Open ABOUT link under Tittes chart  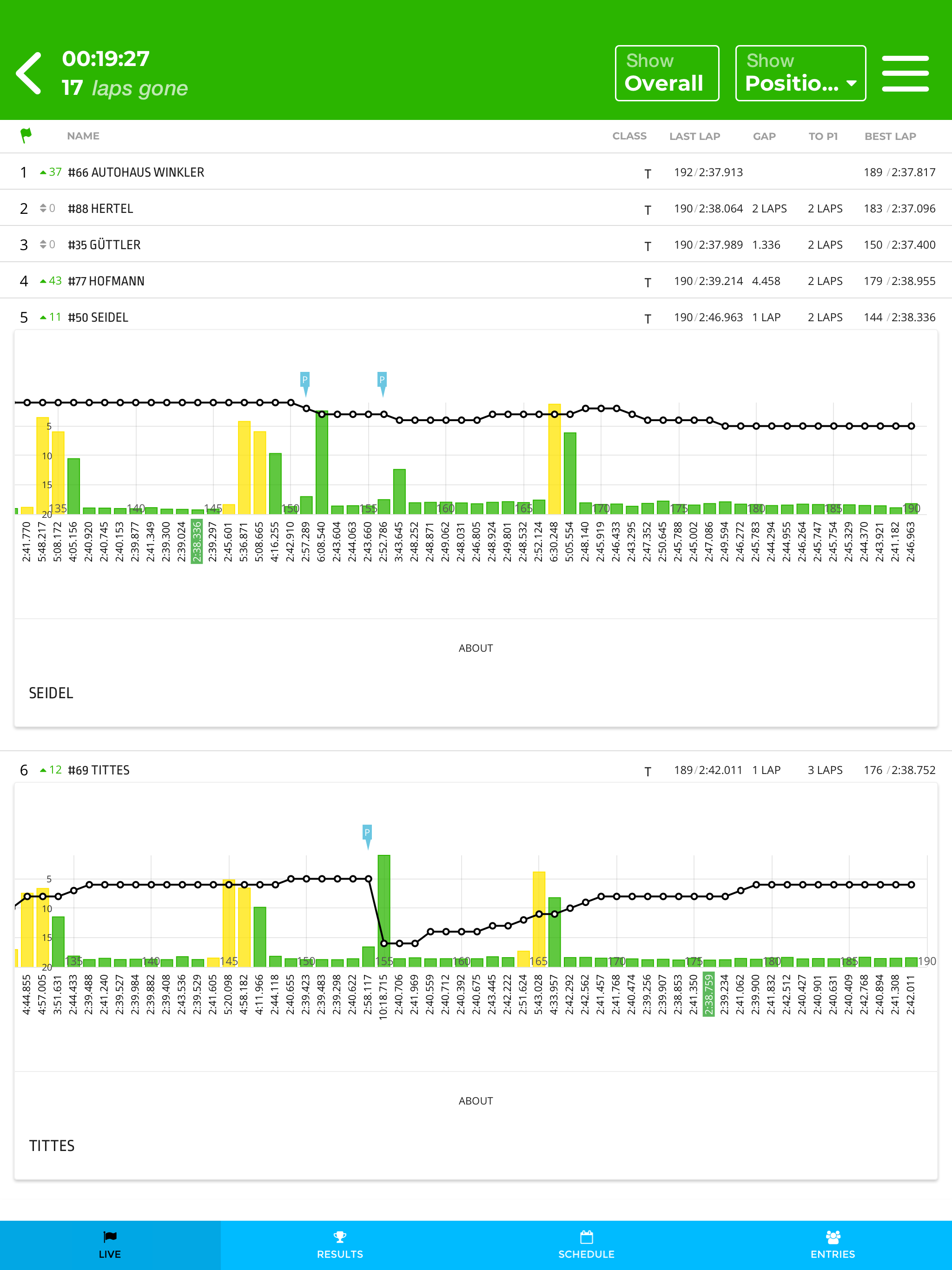[476, 1101]
